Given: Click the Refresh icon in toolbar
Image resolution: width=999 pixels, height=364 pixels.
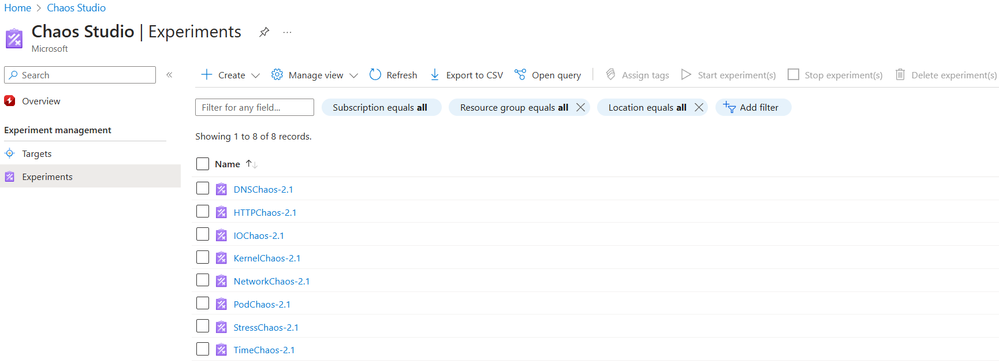Looking at the screenshot, I should coord(375,75).
